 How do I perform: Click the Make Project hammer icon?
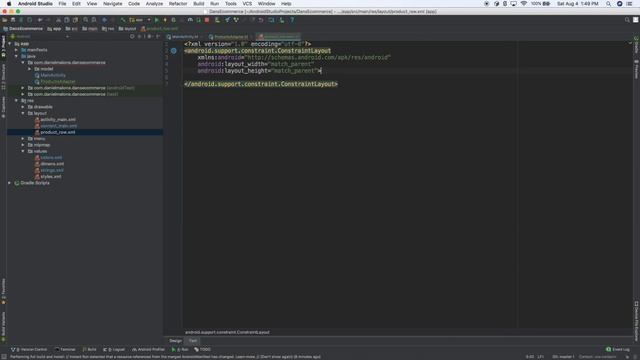coord(122,20)
